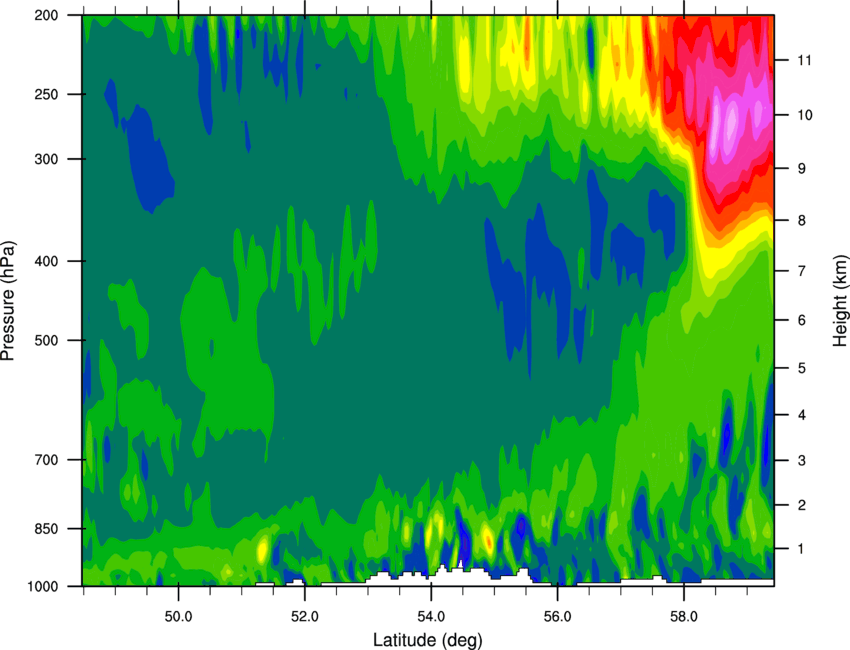Click the 56.0 latitude tick label
Screen dimensions: 850x650
coord(558,615)
